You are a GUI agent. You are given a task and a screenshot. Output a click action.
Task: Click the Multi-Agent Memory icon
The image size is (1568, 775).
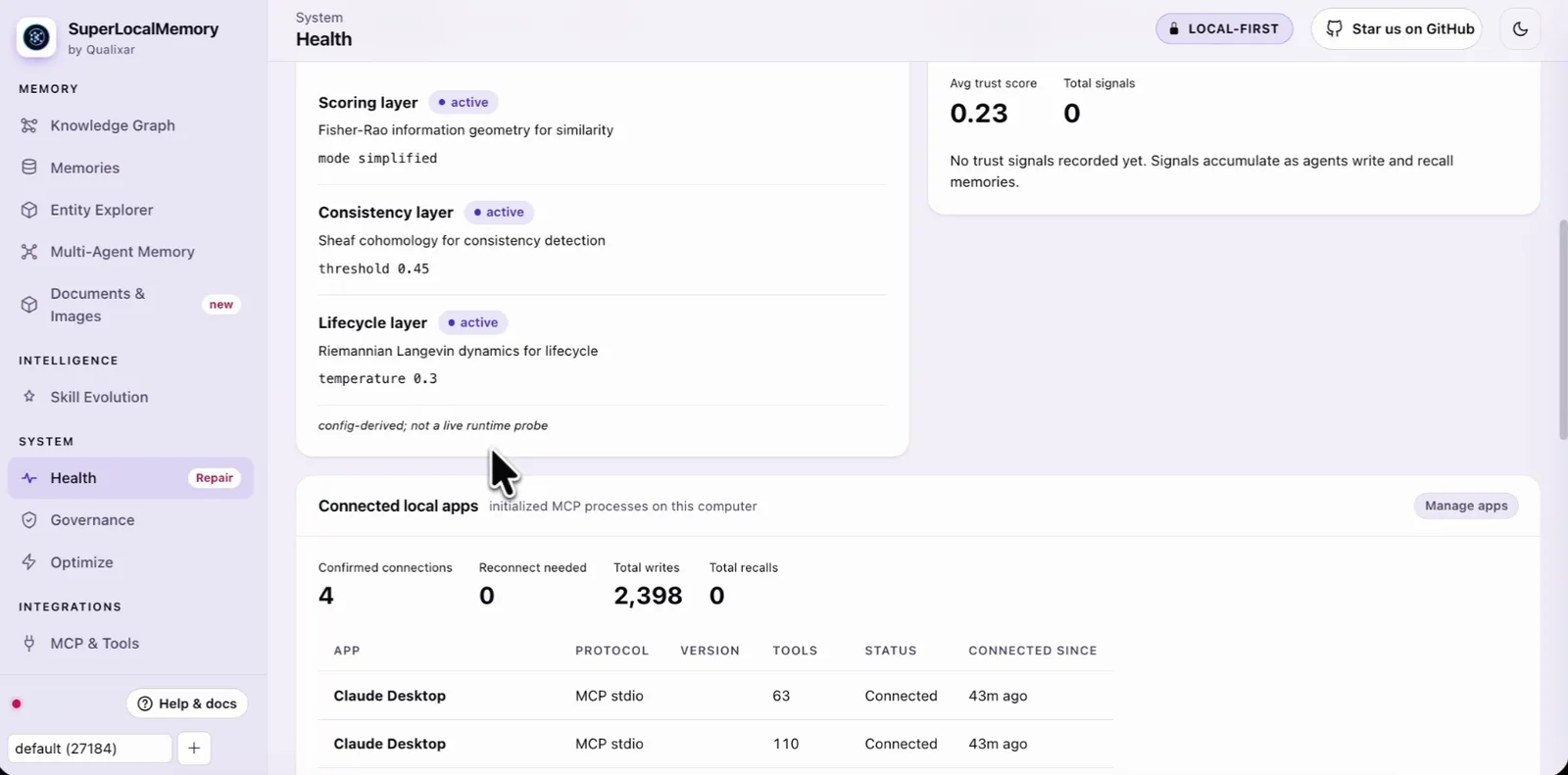[29, 252]
